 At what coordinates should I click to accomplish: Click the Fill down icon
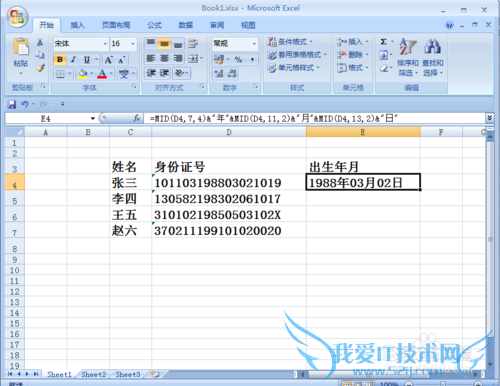click(384, 55)
